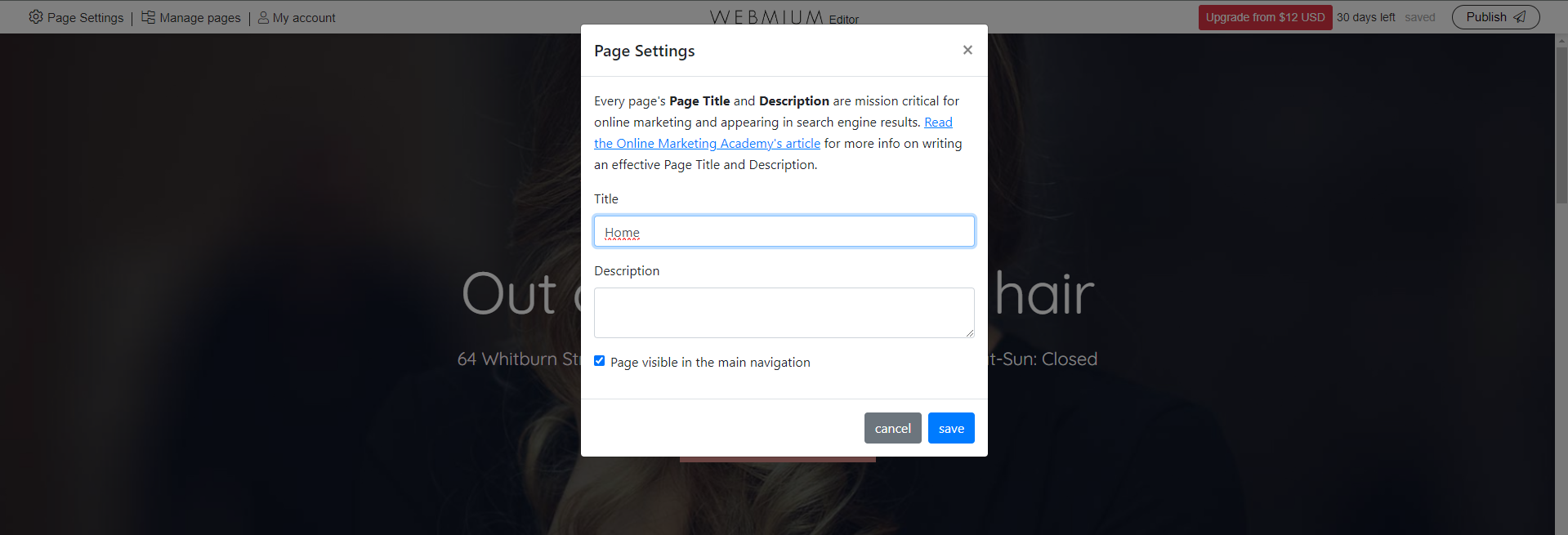The width and height of the screenshot is (1568, 535).
Task: Click the gear icon beside Page Settings
Action: pos(36,17)
